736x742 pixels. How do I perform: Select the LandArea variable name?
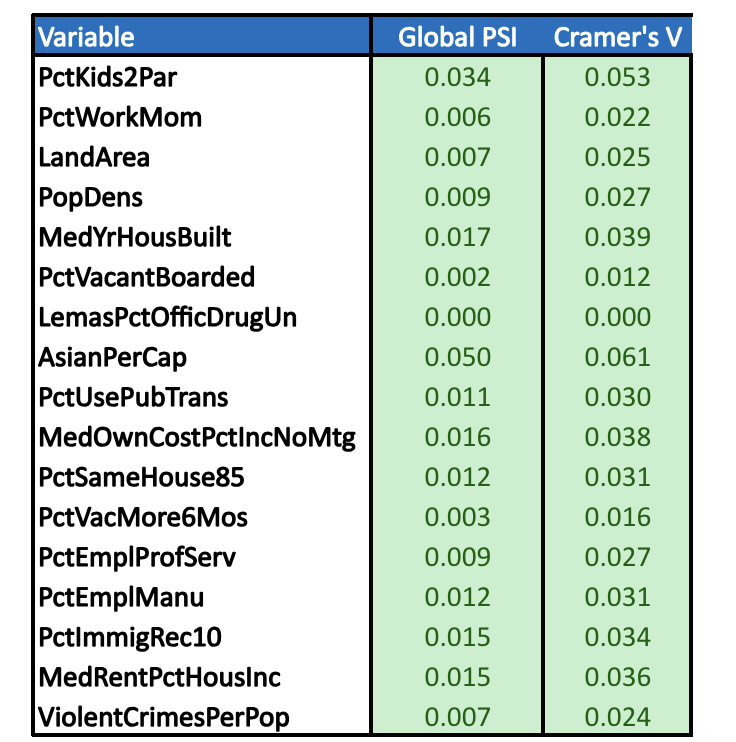(x=94, y=157)
